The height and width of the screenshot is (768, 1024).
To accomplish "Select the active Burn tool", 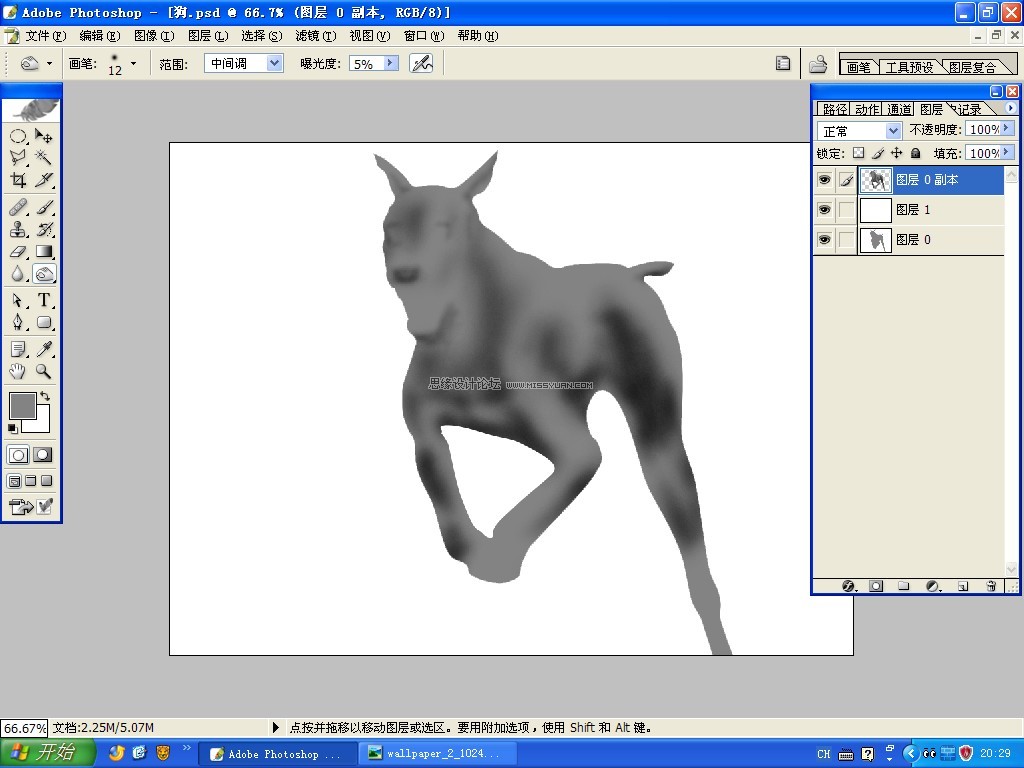I will 44,274.
